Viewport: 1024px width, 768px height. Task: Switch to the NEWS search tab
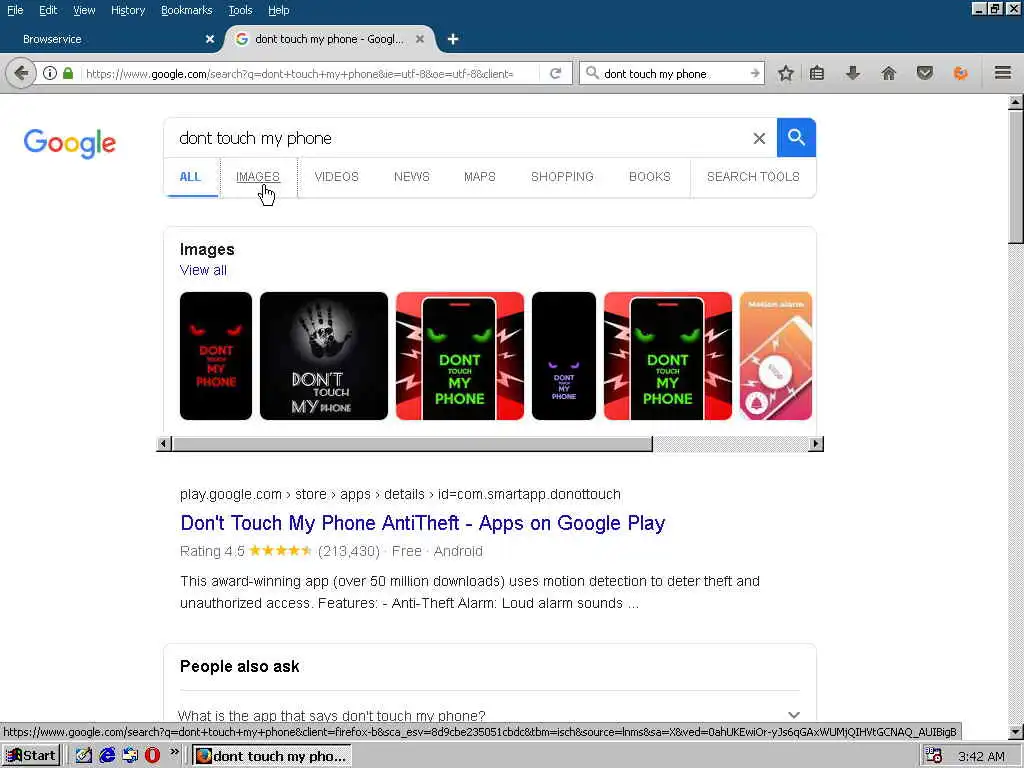[411, 177]
